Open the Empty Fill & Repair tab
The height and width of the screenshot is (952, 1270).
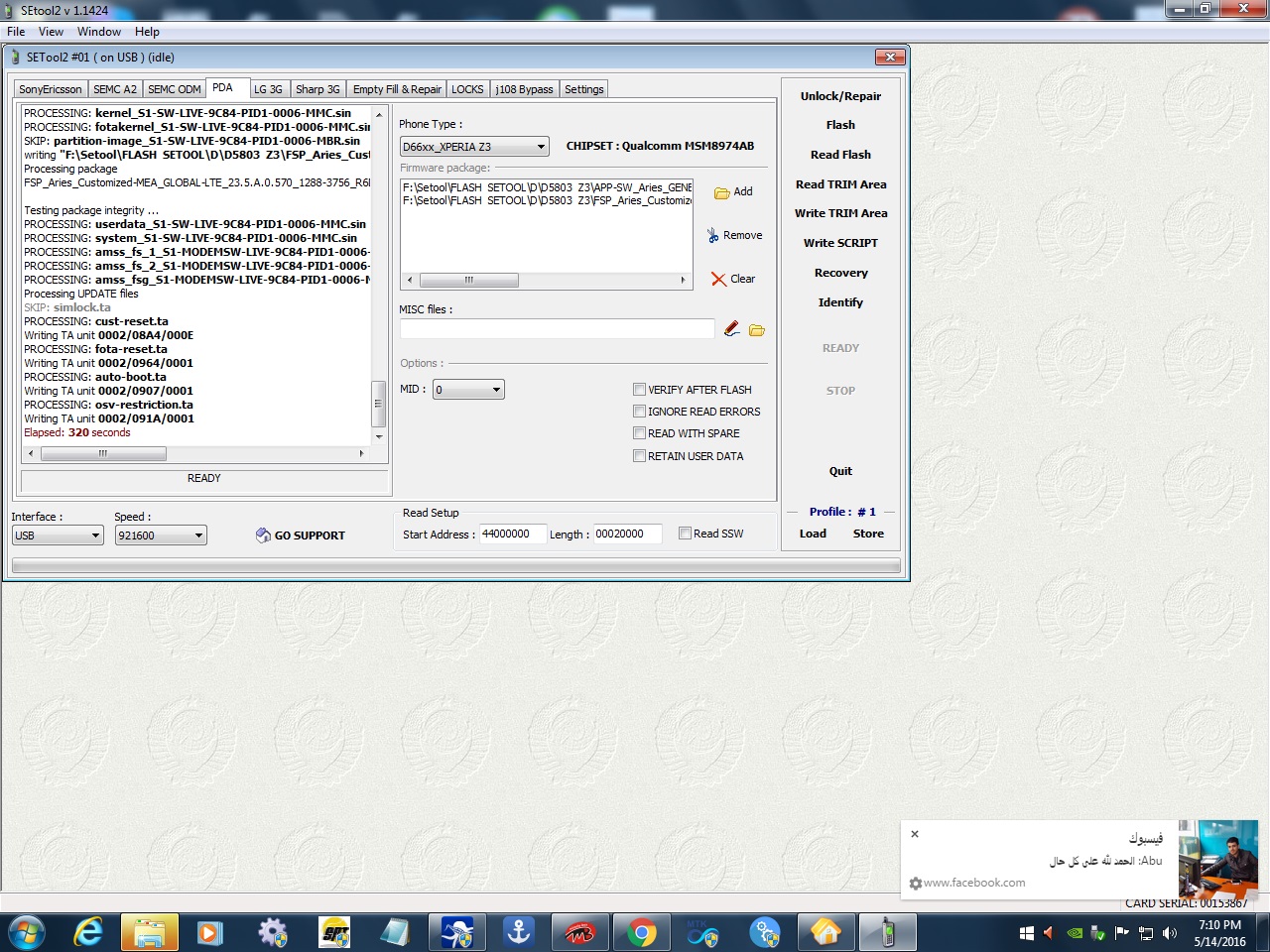point(397,89)
